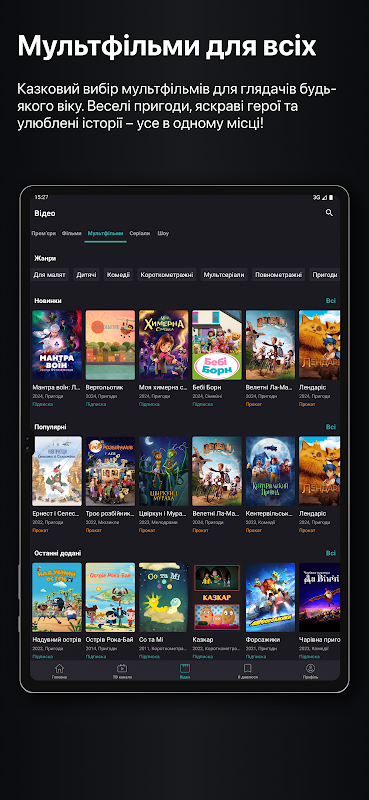The width and height of the screenshot is (369, 800).
Task: Choose the Для малят genre chip
Action: coord(50,274)
